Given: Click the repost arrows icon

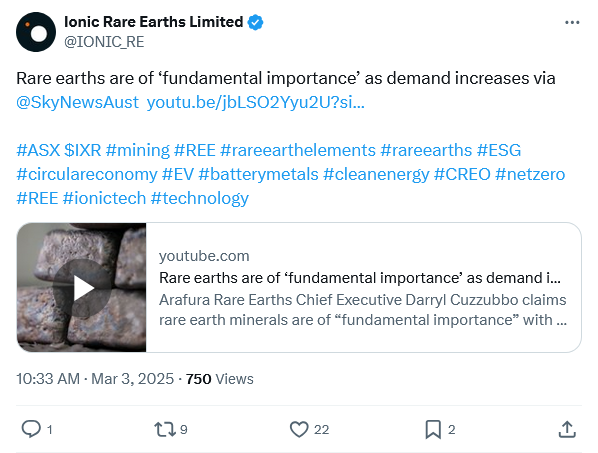Looking at the screenshot, I should pos(165,429).
